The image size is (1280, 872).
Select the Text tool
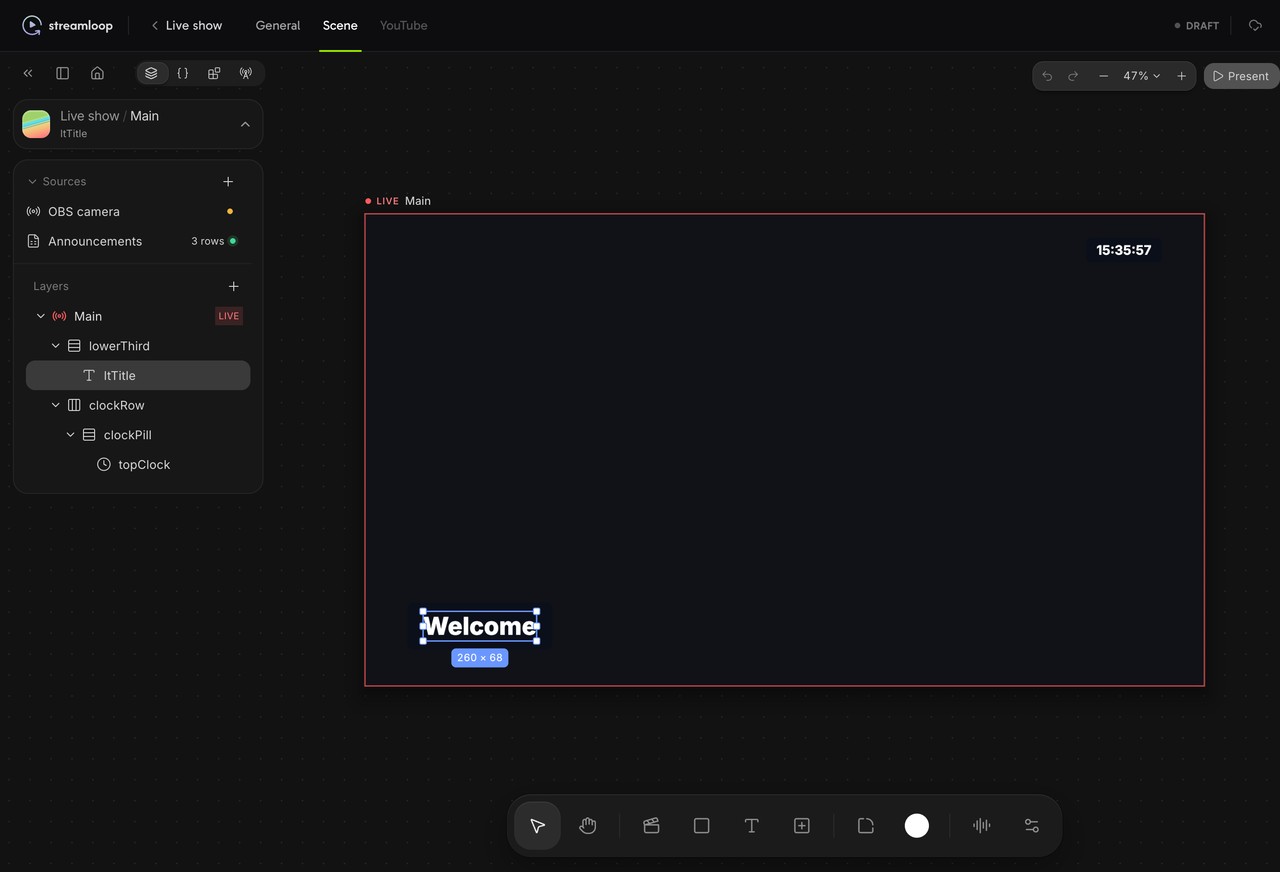click(752, 825)
